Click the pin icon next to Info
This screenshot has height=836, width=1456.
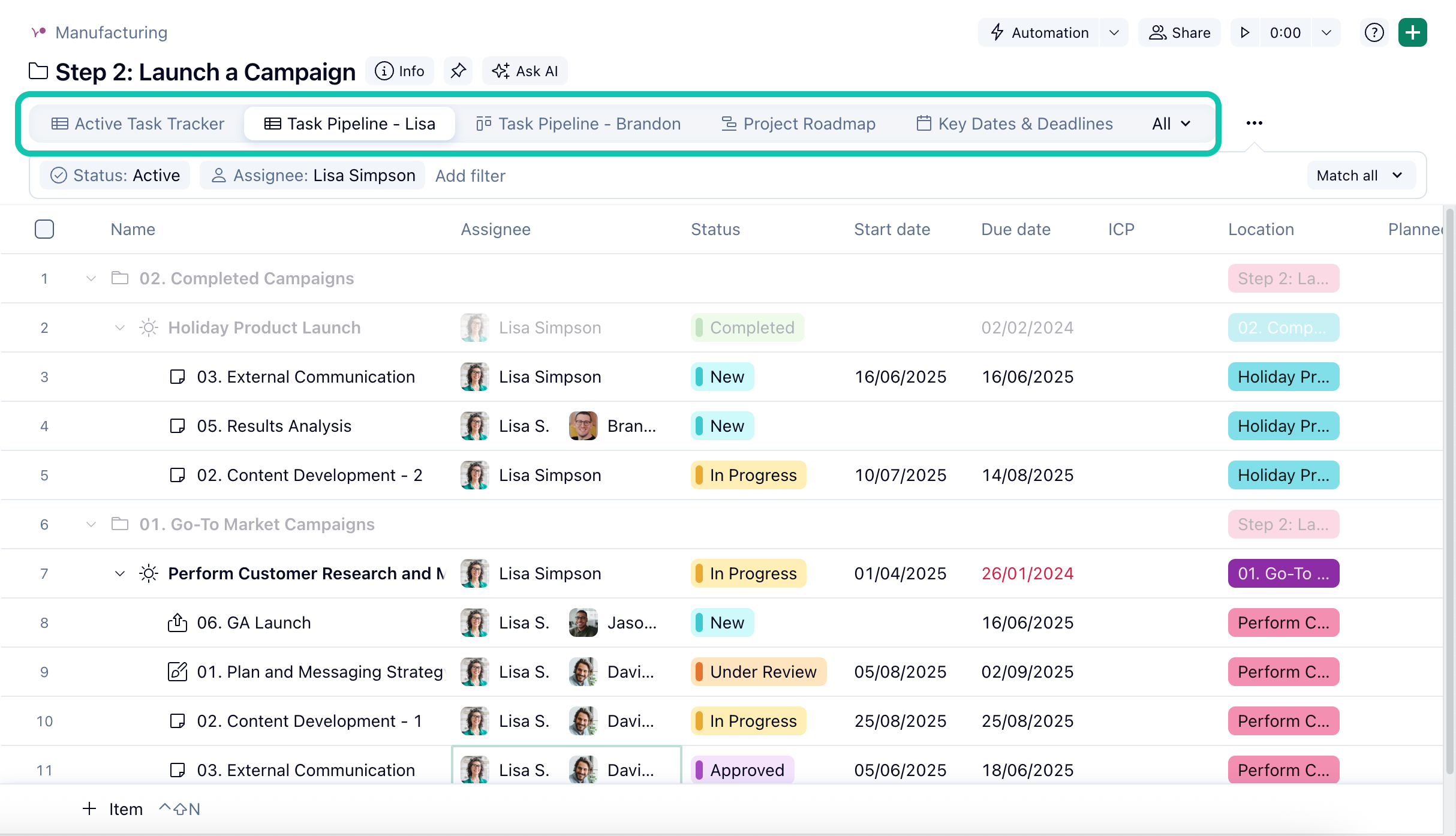point(458,71)
